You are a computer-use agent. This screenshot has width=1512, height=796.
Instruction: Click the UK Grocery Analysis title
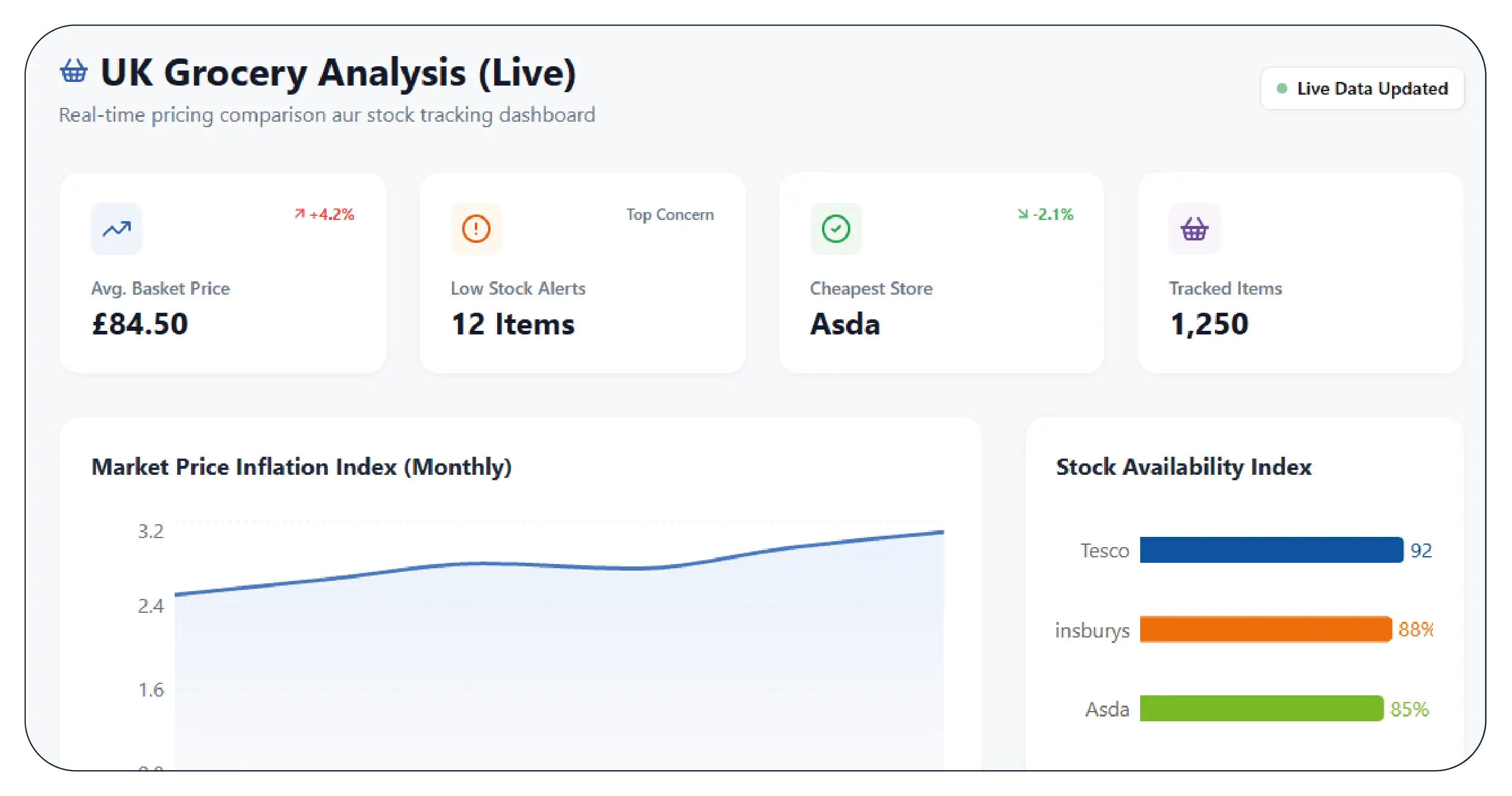(x=337, y=73)
